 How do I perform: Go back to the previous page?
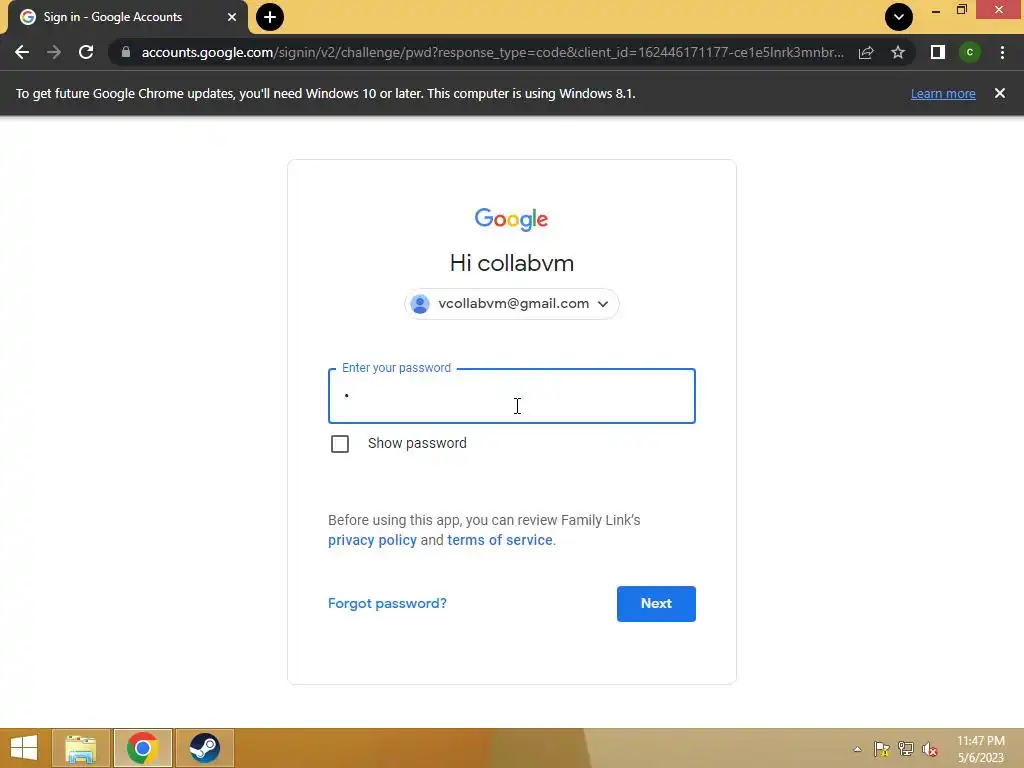click(22, 52)
